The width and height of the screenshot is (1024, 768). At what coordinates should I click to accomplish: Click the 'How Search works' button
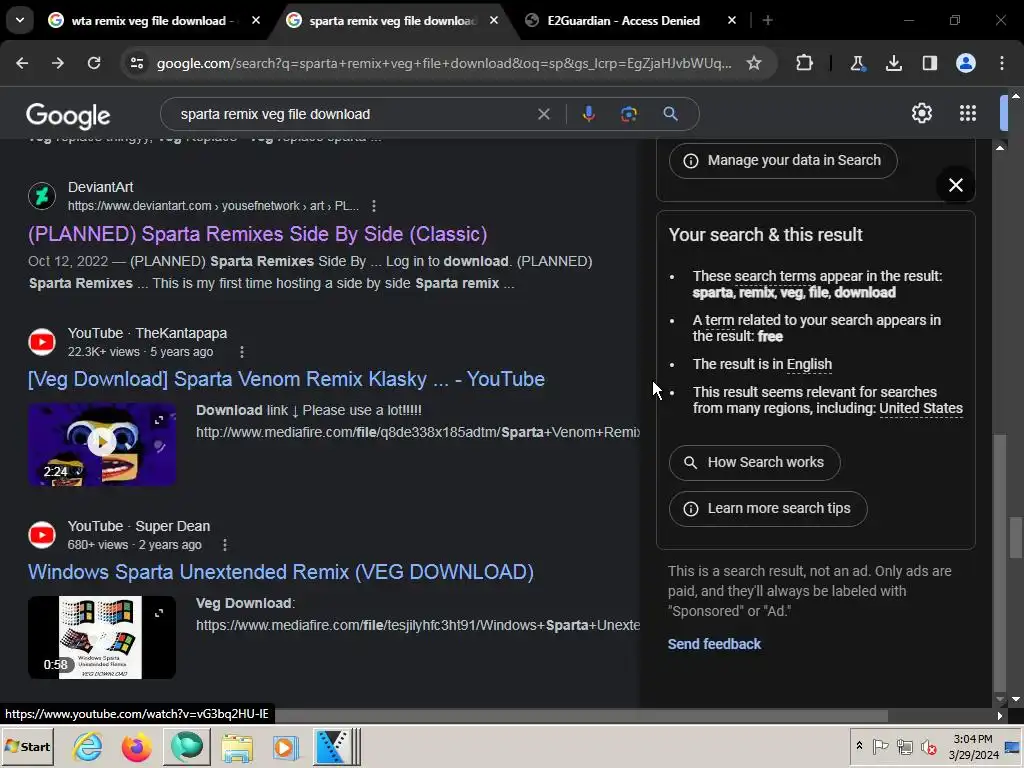point(754,462)
